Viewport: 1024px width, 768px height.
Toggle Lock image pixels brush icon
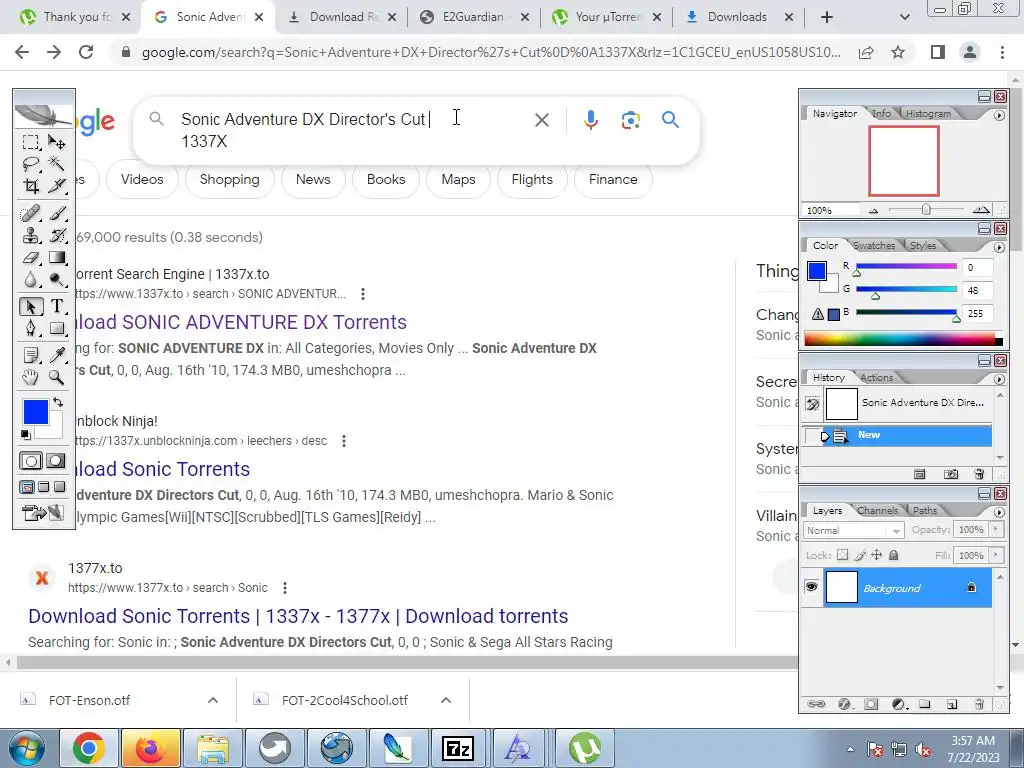coord(860,555)
